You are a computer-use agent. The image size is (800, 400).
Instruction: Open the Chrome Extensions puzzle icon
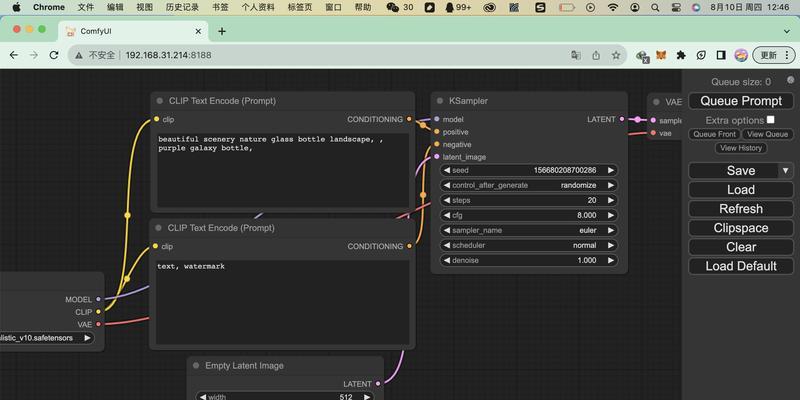pyautogui.click(x=681, y=55)
